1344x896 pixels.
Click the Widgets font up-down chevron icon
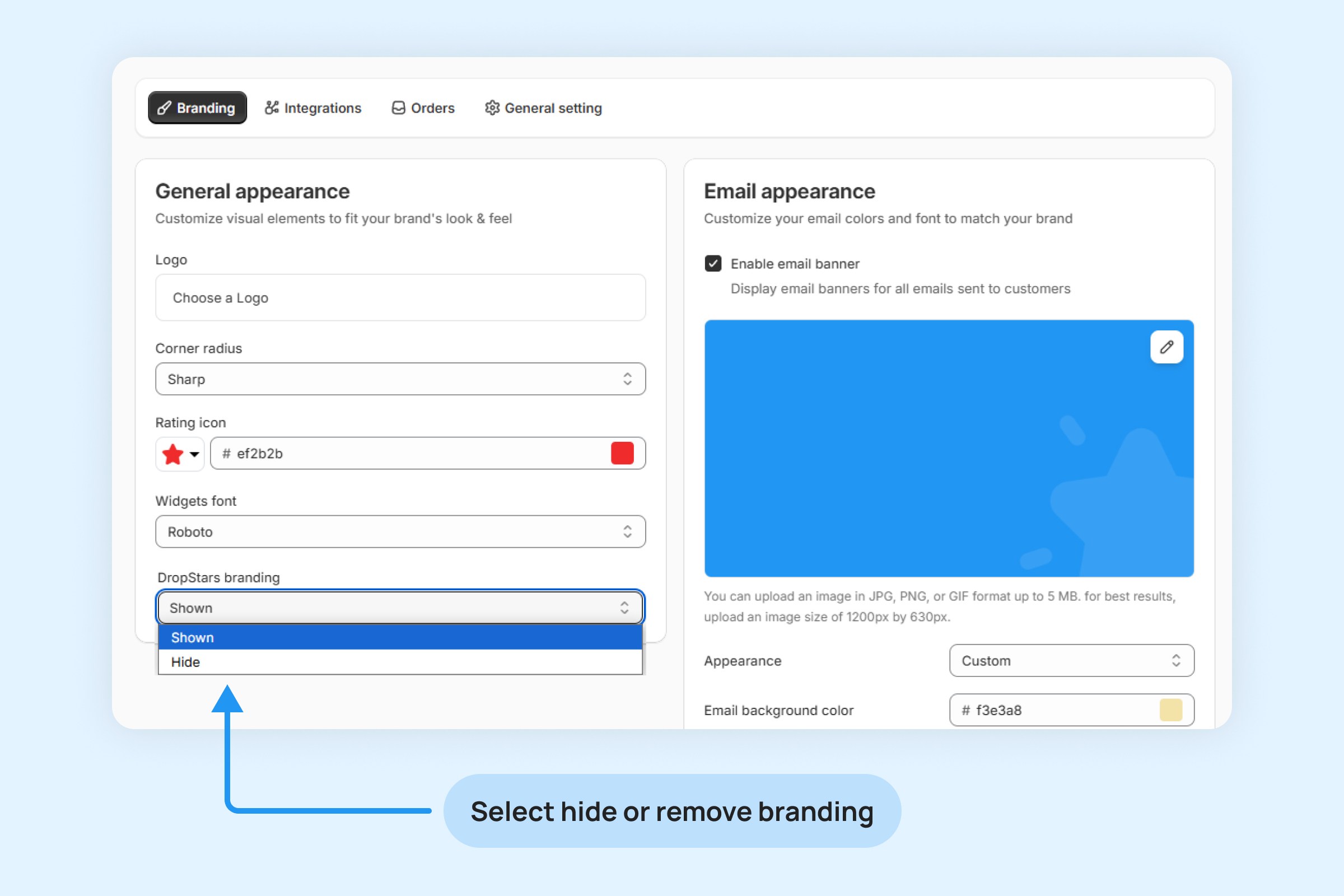pyautogui.click(x=627, y=532)
